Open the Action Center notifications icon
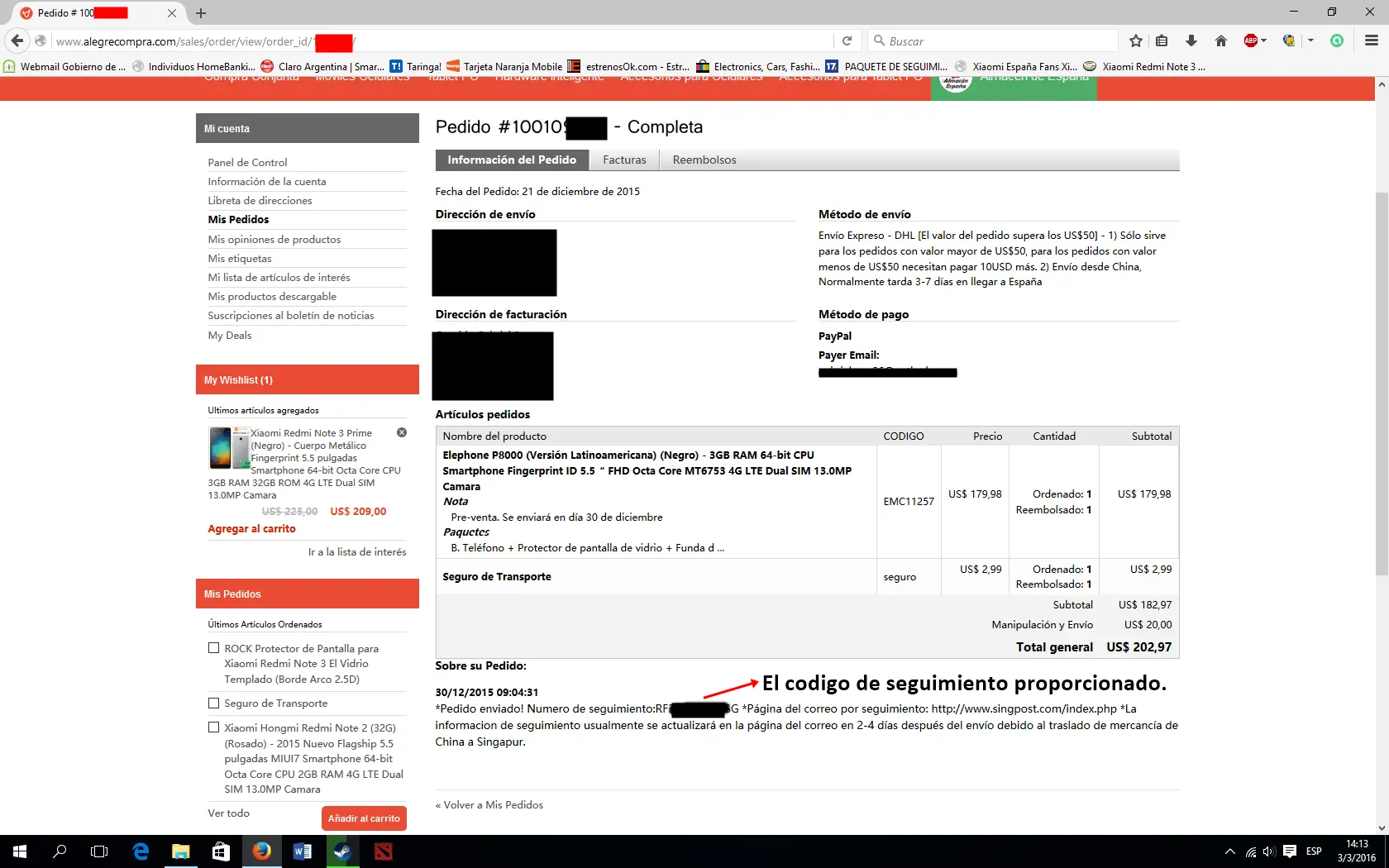This screenshot has height=868, width=1389. (1289, 851)
